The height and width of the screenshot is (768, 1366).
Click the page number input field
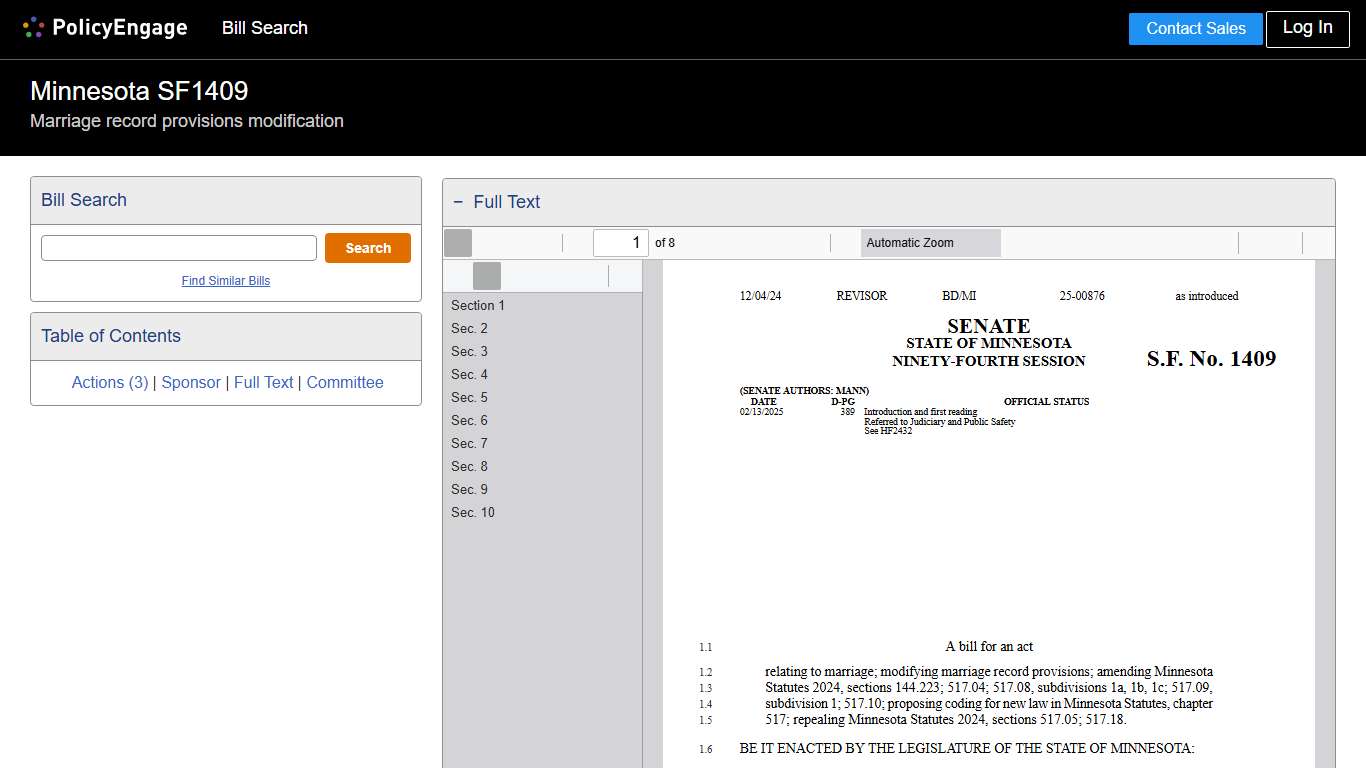(x=620, y=242)
